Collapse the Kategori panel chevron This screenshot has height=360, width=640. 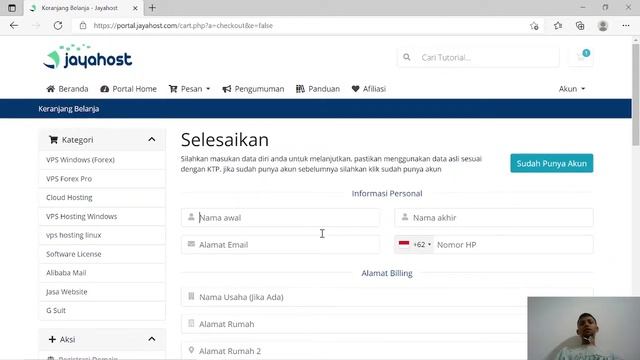152,140
